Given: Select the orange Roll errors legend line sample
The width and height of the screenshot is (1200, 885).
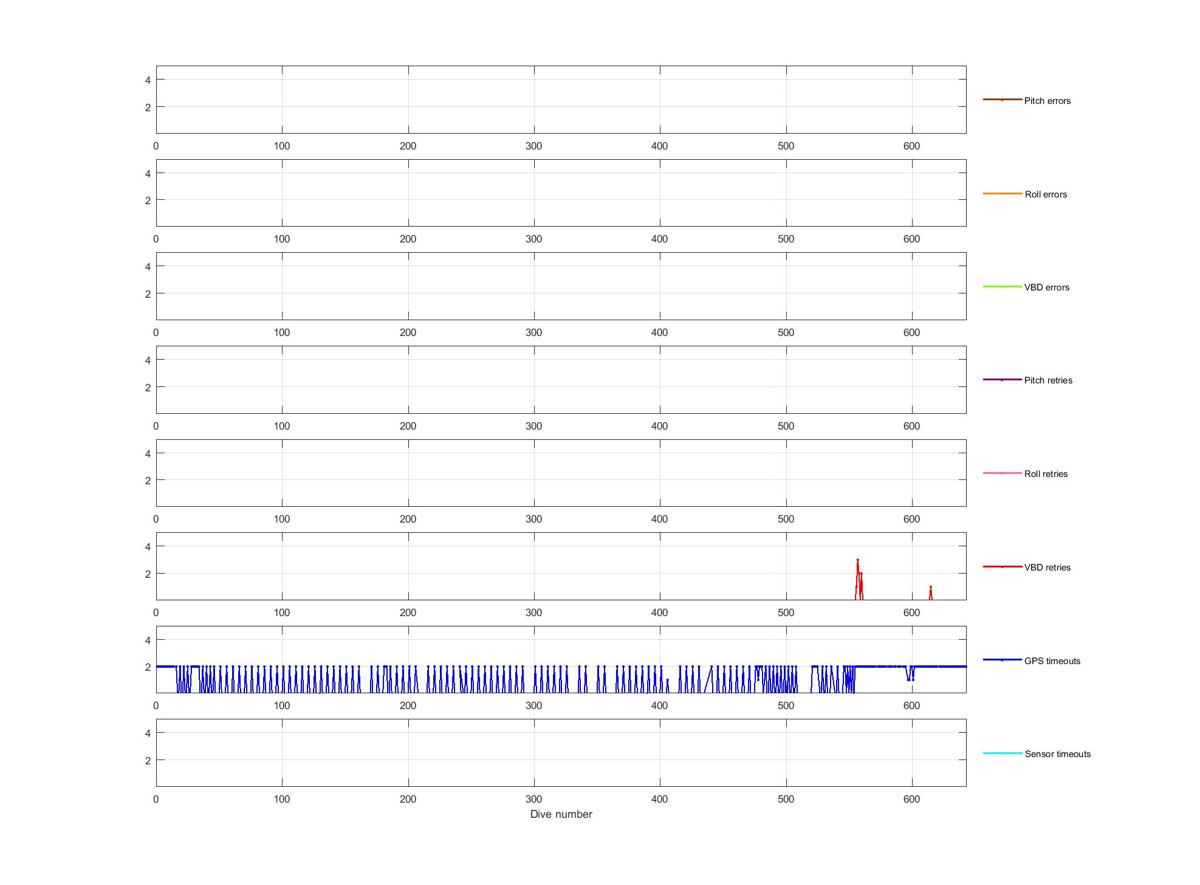Looking at the screenshot, I should pyautogui.click(x=1002, y=193).
